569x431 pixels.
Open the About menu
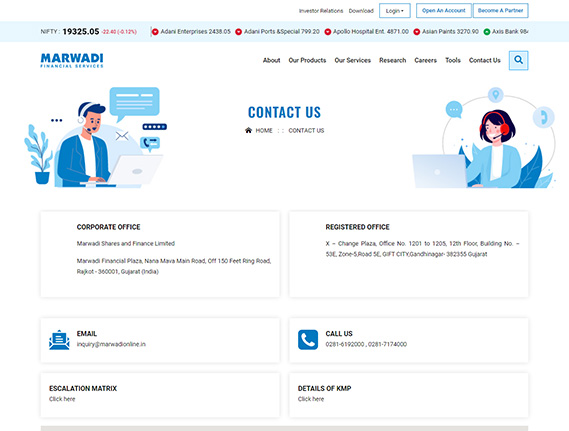coord(271,60)
